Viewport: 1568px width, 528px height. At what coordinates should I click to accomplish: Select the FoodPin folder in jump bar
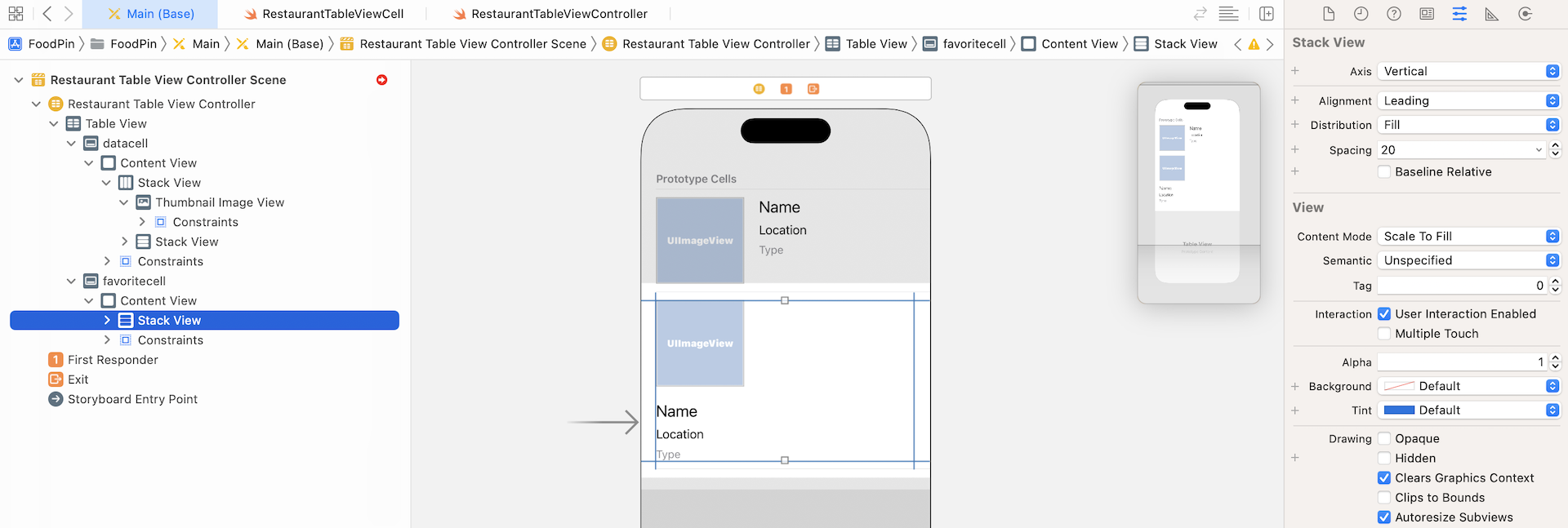(x=123, y=44)
